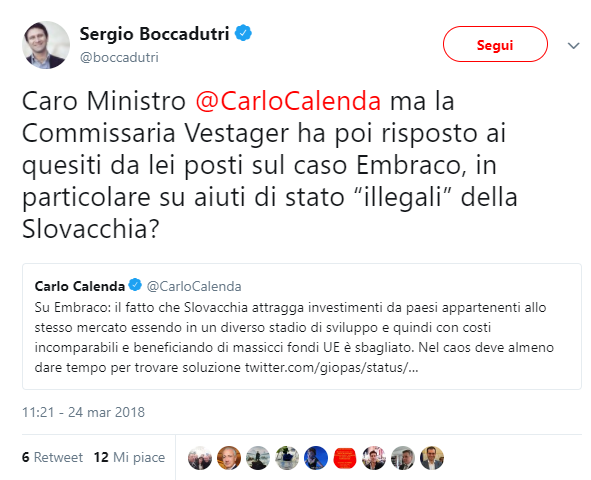Click Sergio Boccadutri's profile photo

46,45
